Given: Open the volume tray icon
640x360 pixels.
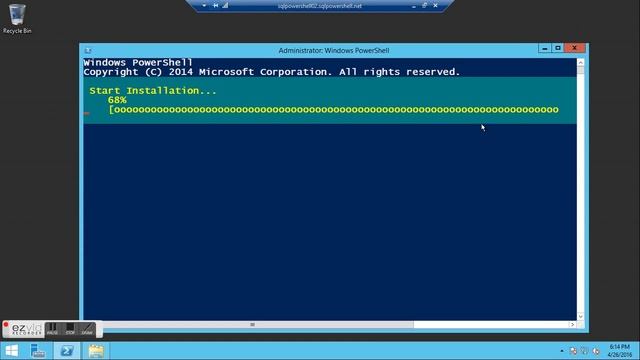Looking at the screenshot, I should [x=596, y=351].
